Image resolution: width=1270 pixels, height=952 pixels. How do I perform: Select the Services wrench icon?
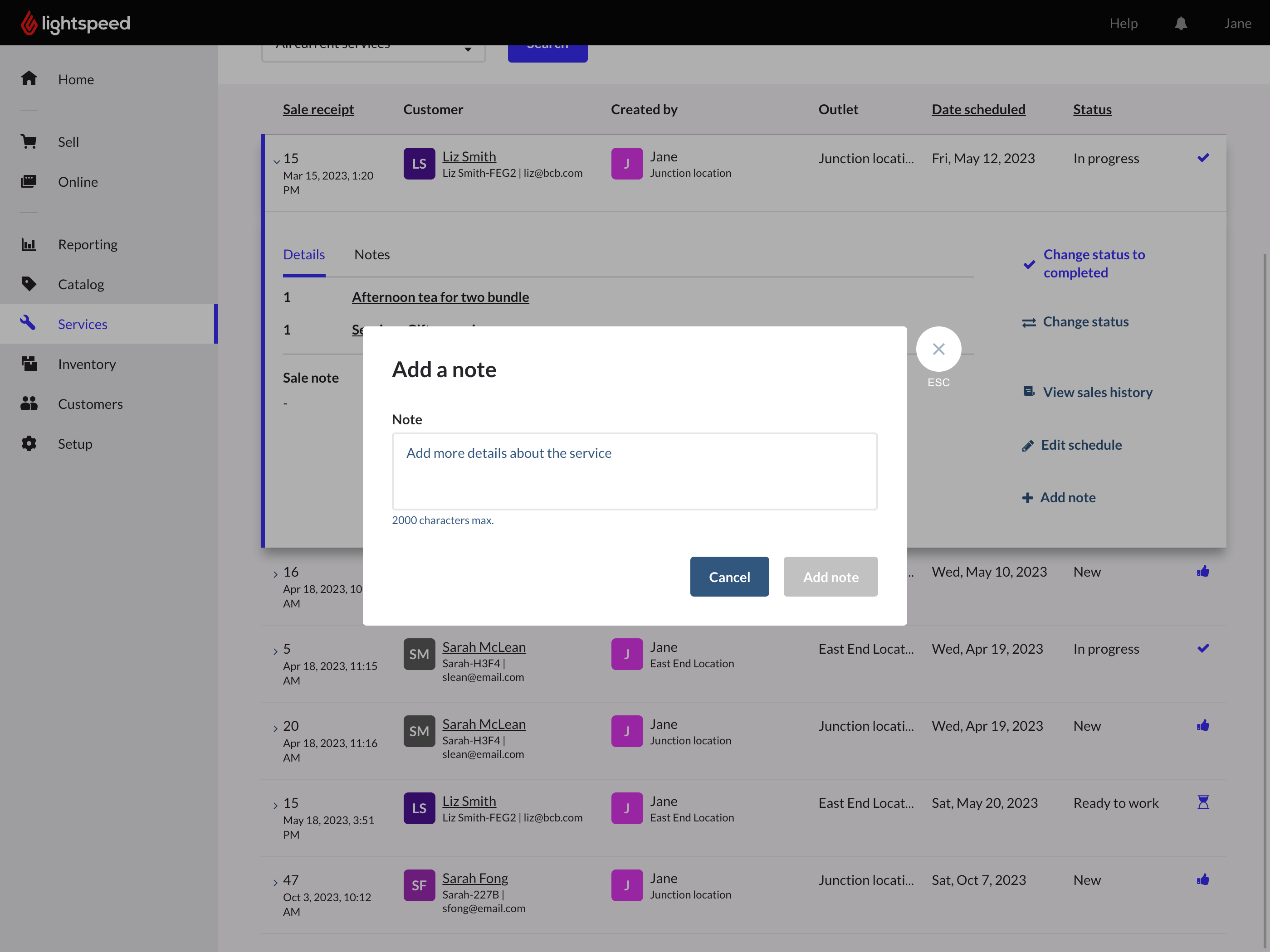click(28, 323)
